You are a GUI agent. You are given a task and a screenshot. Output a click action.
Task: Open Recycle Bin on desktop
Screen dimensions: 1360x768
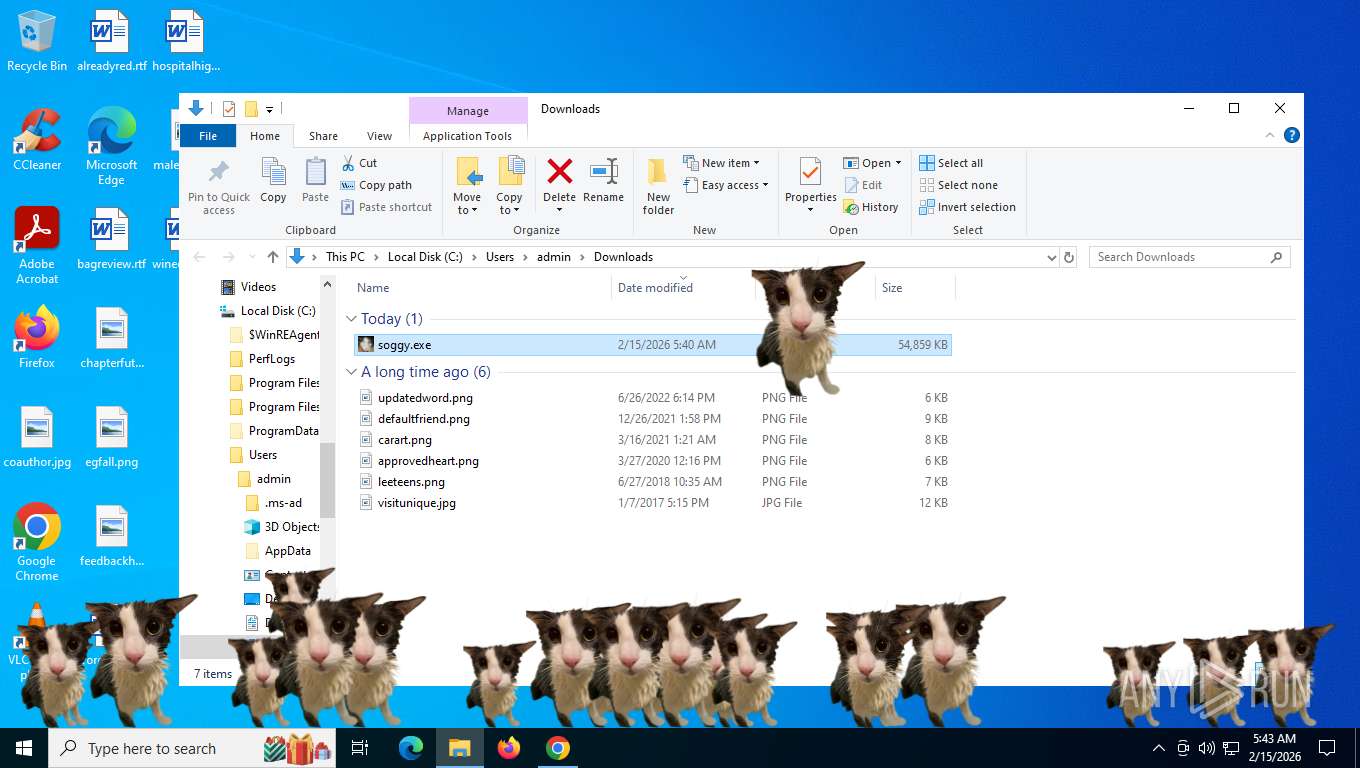click(37, 41)
